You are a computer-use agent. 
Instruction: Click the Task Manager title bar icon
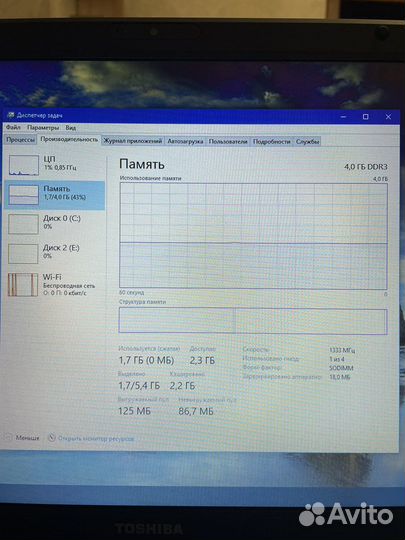click(x=11, y=115)
